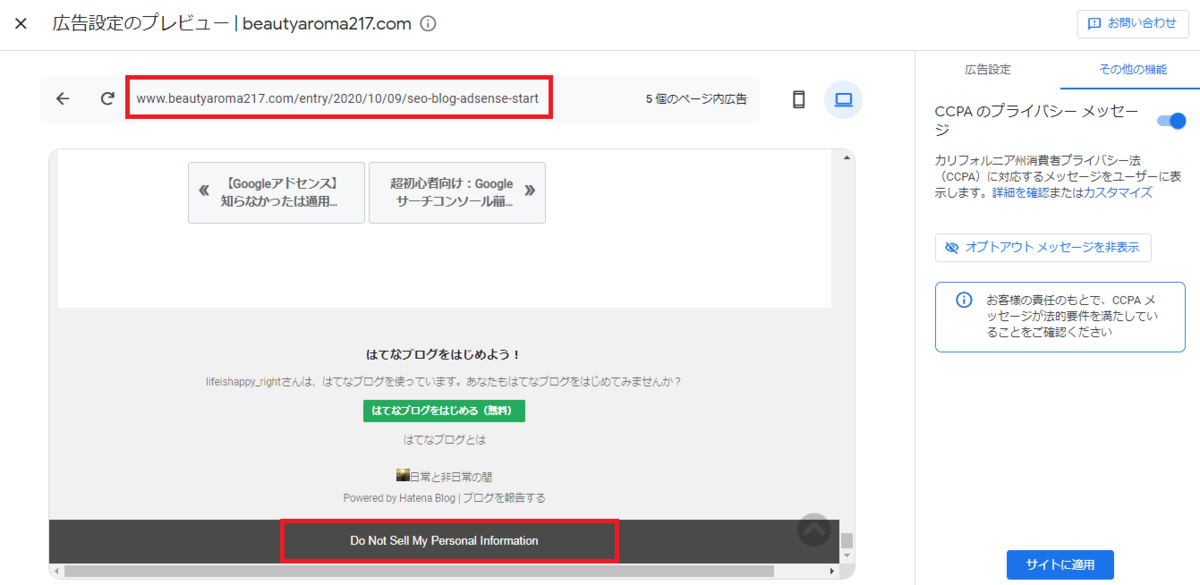This screenshot has width=1200, height=585.
Task: Click the crossed-eye icon in opt-out button
Action: pos(951,247)
